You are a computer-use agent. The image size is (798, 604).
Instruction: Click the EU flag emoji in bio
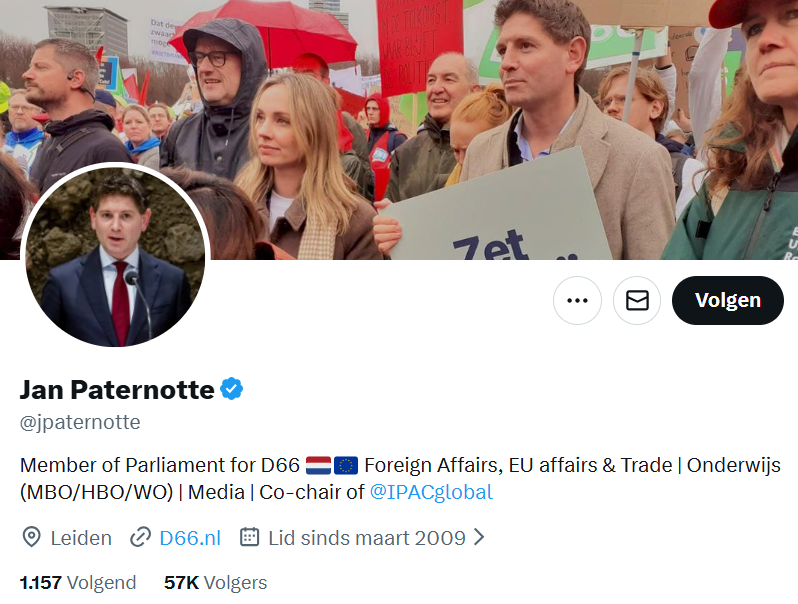(346, 465)
